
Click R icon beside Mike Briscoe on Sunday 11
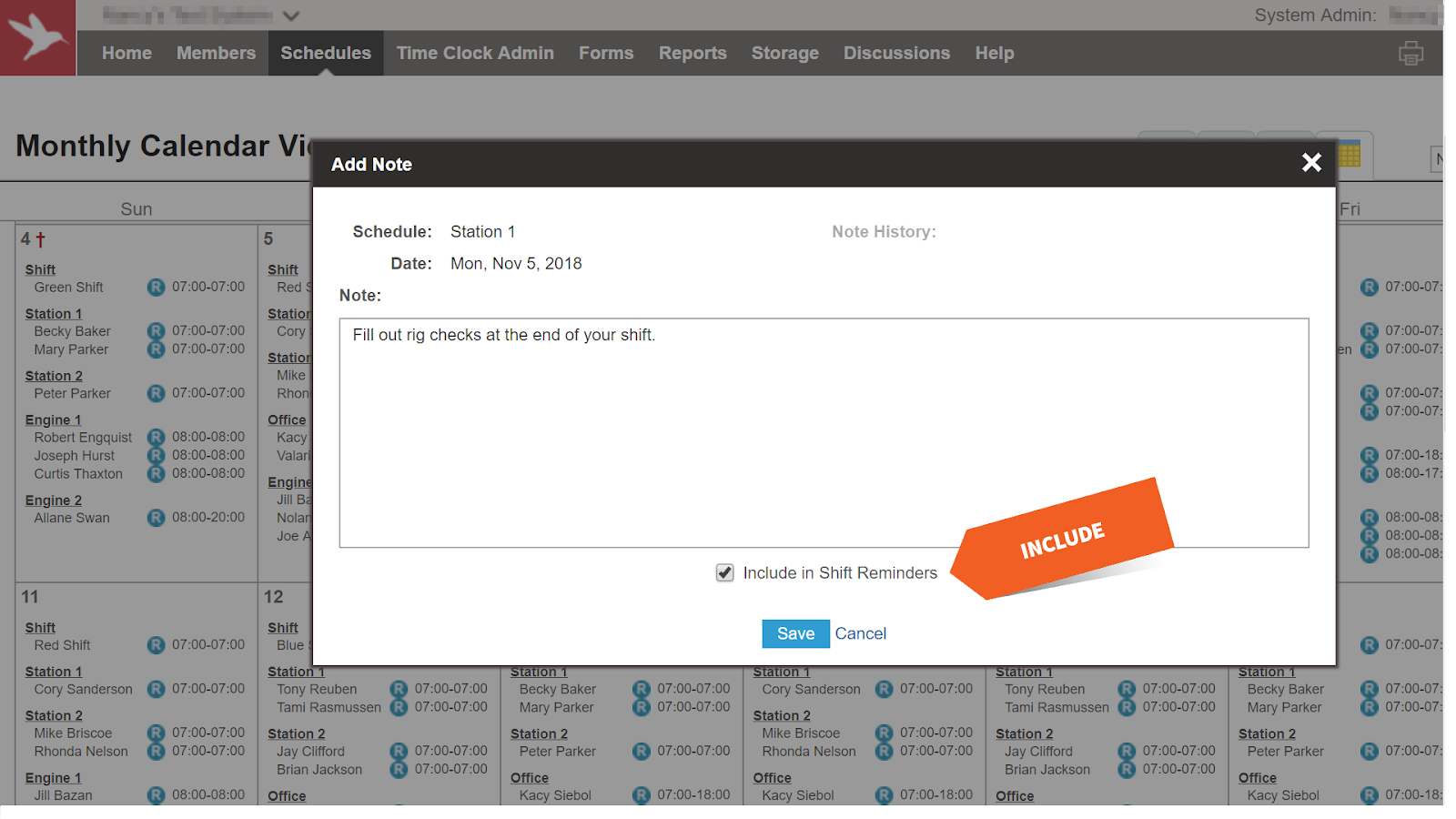157,733
